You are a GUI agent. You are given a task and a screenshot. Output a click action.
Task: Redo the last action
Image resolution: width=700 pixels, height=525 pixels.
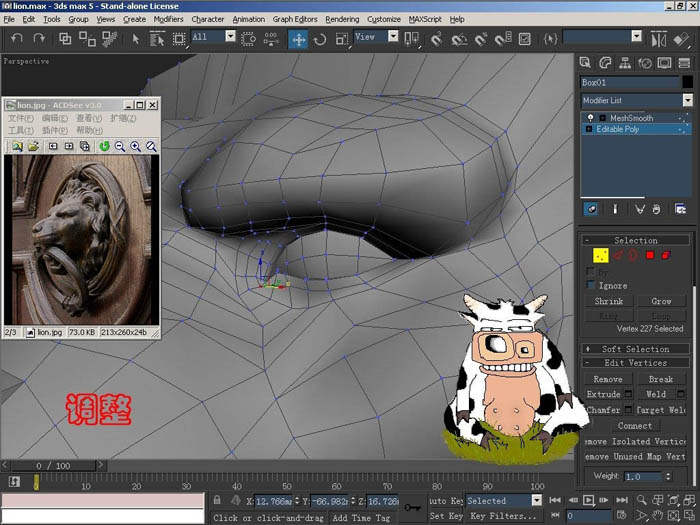(39, 39)
